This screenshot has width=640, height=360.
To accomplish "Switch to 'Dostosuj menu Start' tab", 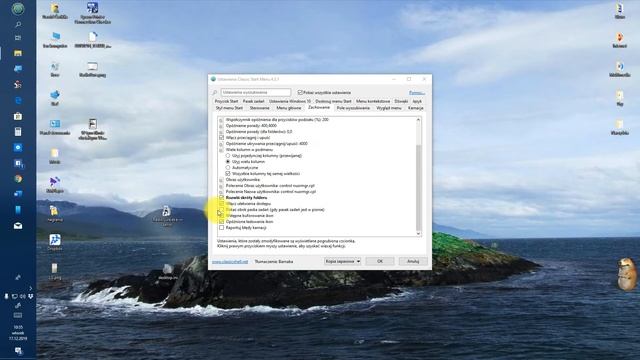I will 333,101.
